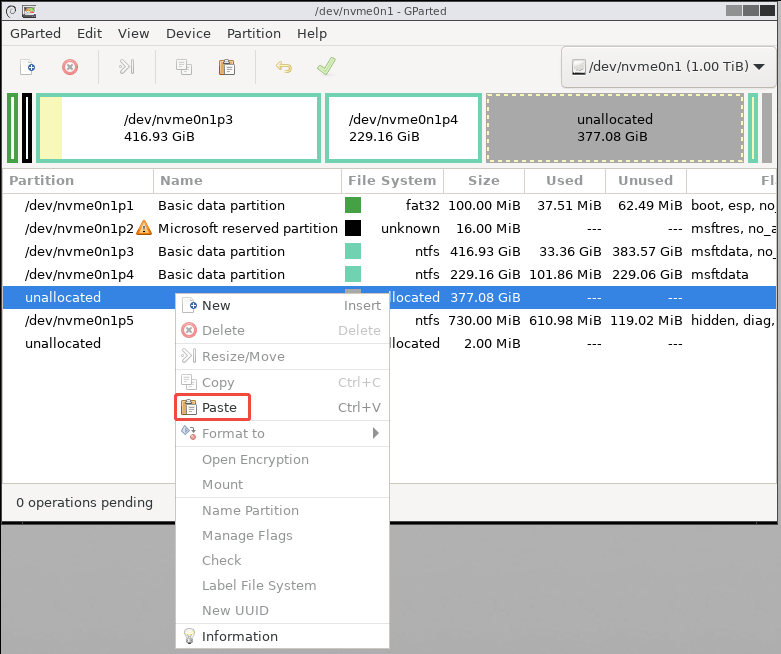The height and width of the screenshot is (654, 781).
Task: Click the 416.93 GiB size cell
Action: pos(485,252)
